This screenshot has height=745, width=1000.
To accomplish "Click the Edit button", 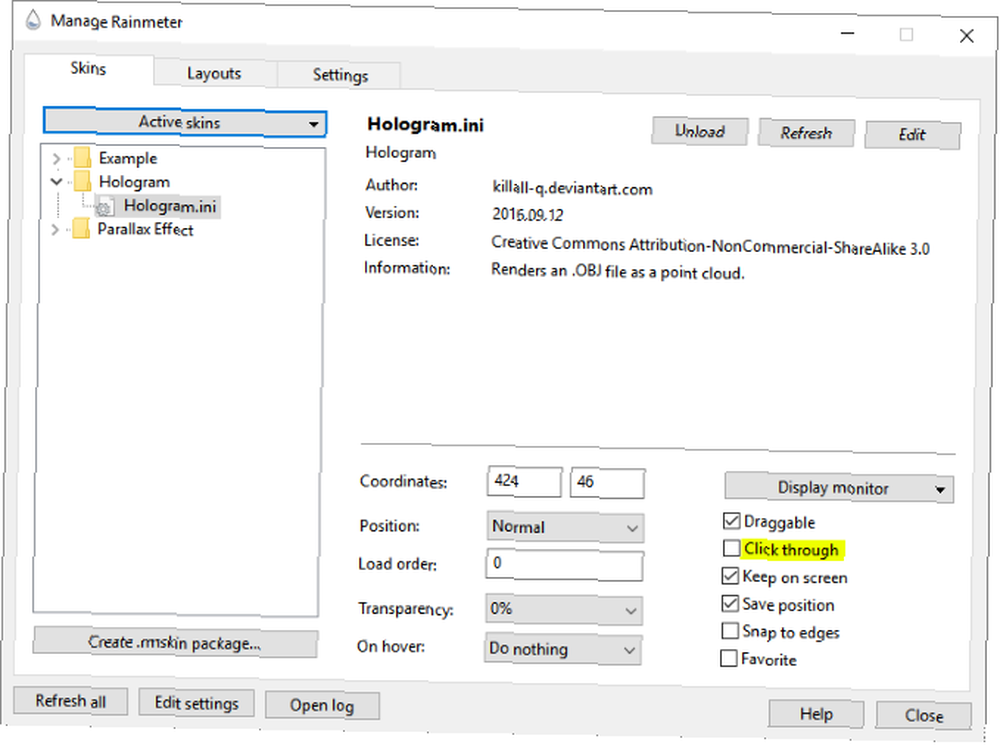I will [x=912, y=135].
